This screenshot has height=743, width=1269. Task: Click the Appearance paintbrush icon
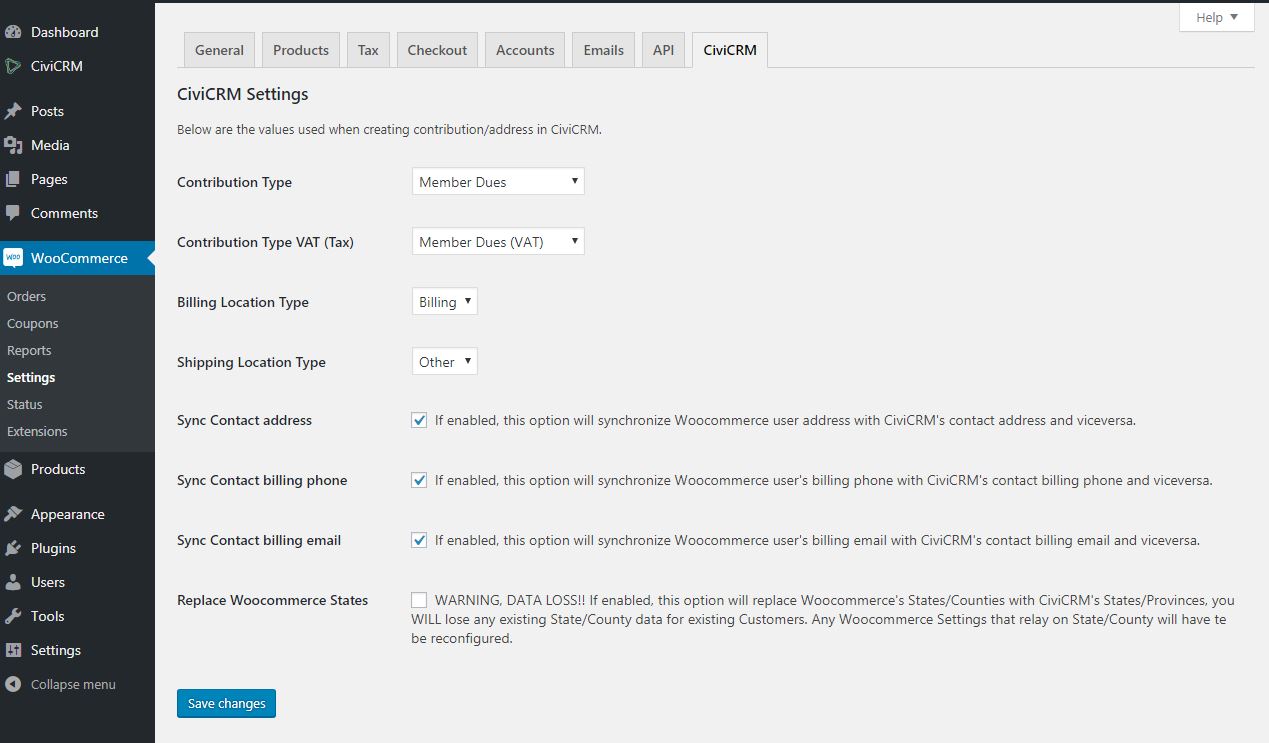13,514
